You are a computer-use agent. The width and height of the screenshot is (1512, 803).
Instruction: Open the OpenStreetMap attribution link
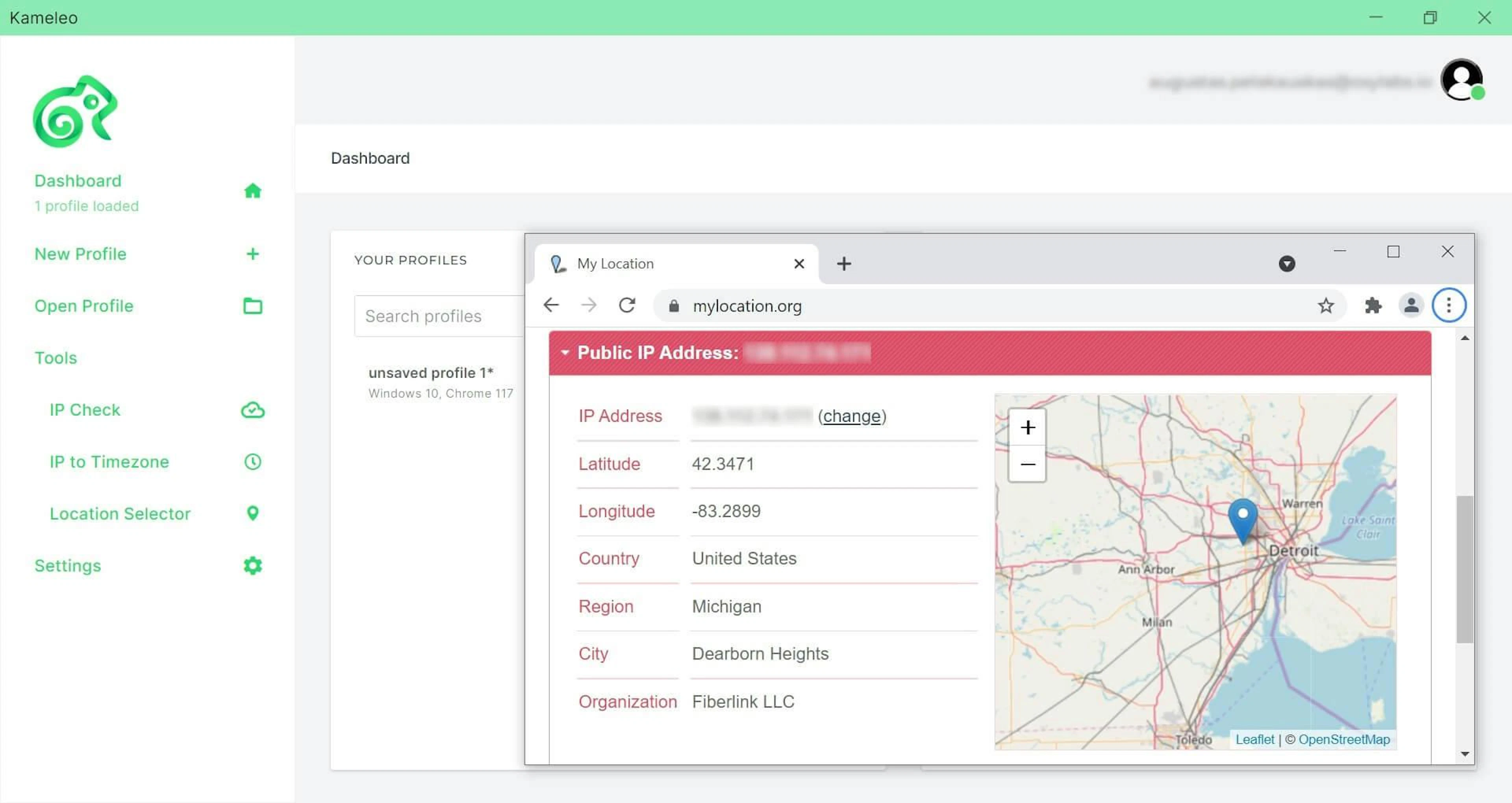tap(1344, 740)
